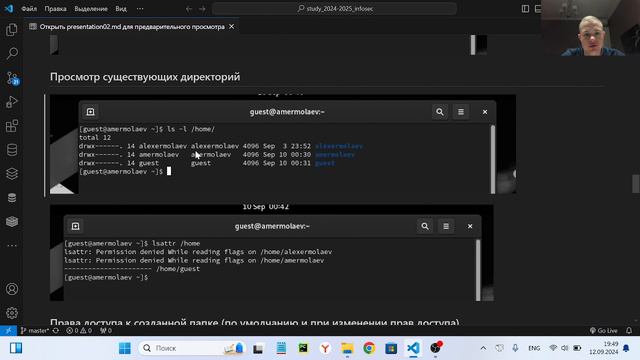Open the master branch selector
Image resolution: width=640 pixels, height=360 pixels.
pyautogui.click(x=35, y=331)
